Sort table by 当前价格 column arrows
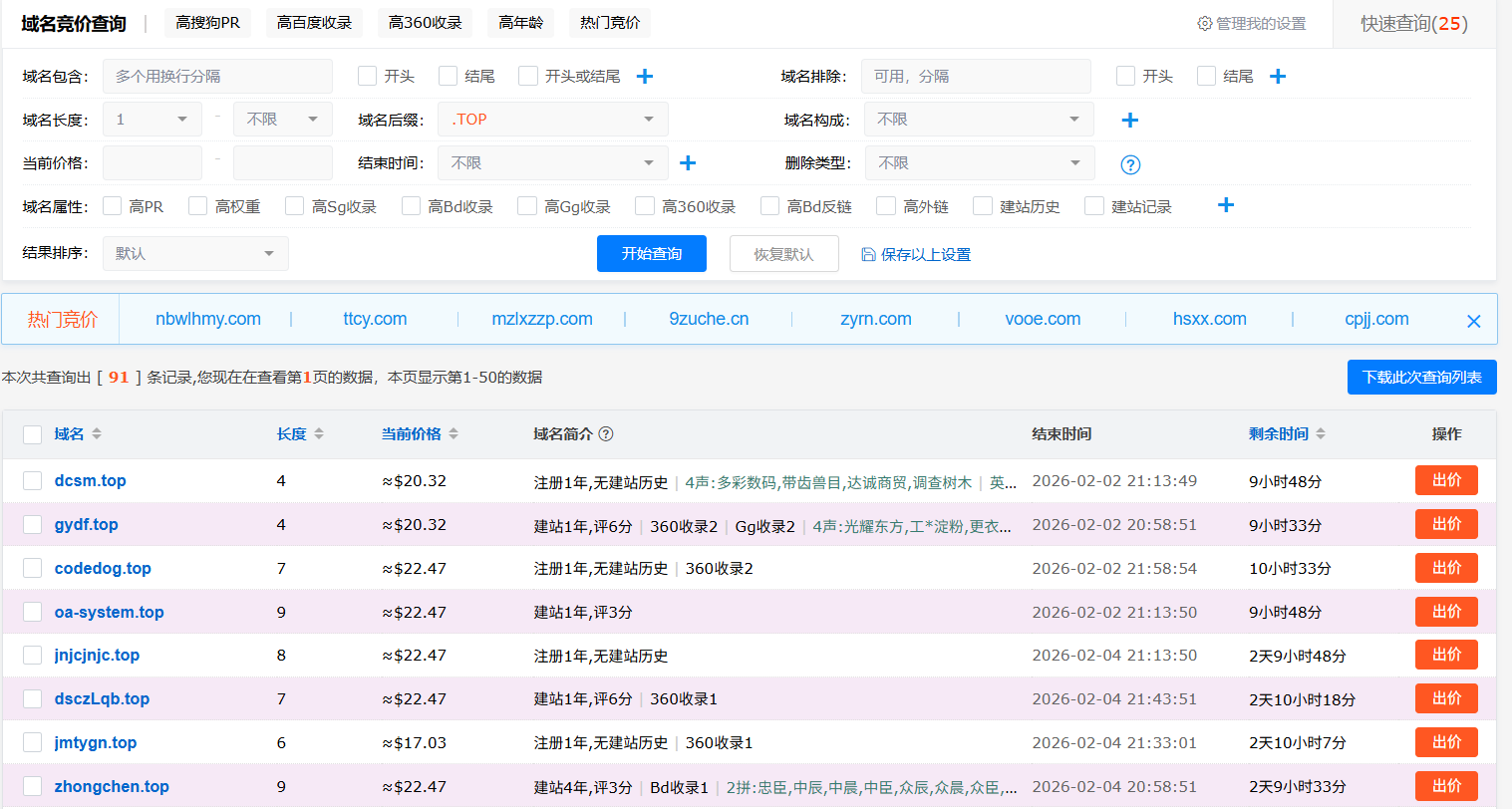Screen dimensions: 1512x809 pyautogui.click(x=454, y=434)
